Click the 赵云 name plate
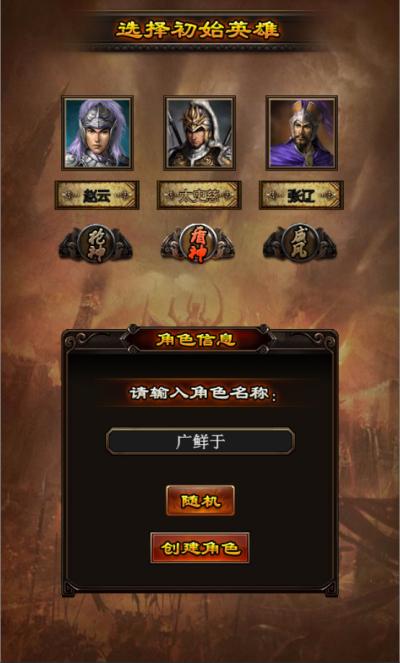 coord(97,195)
